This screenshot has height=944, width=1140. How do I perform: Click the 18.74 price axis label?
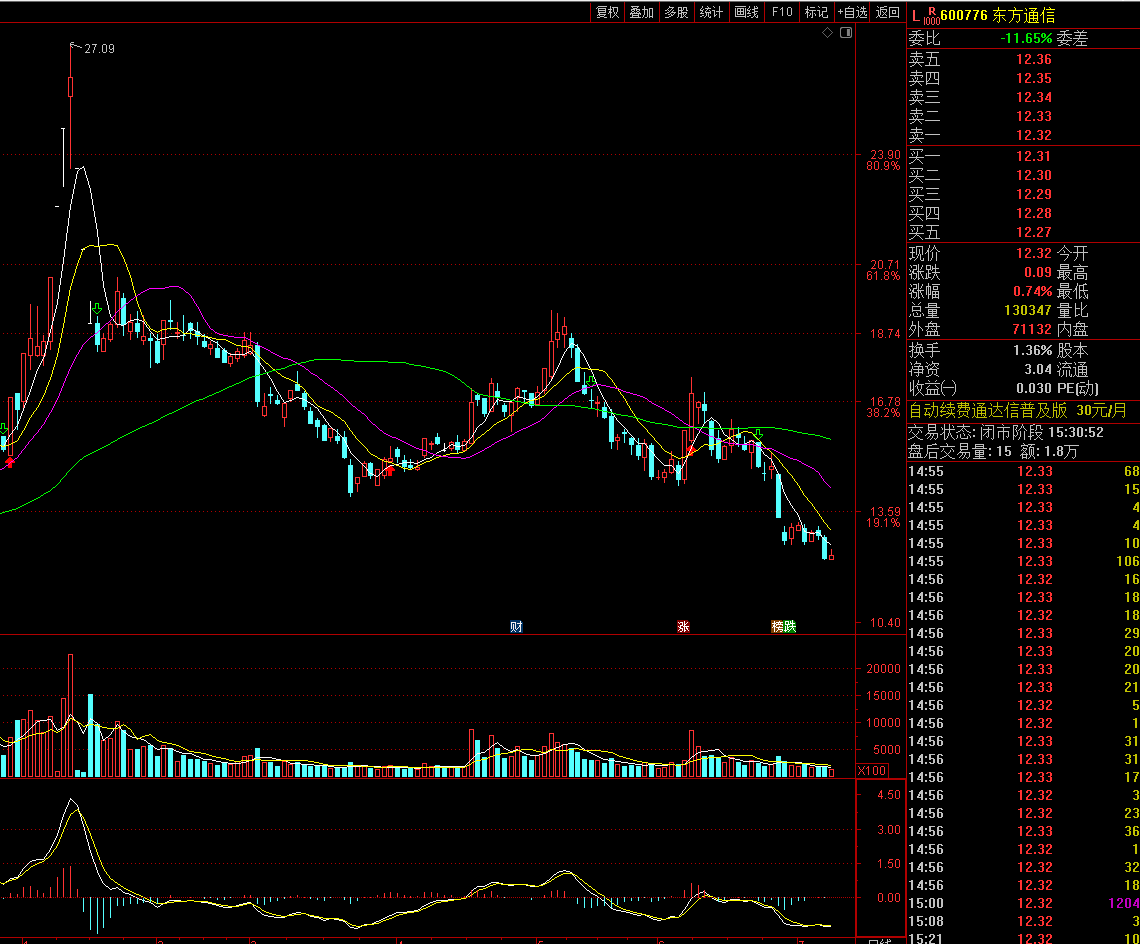pyautogui.click(x=885, y=334)
